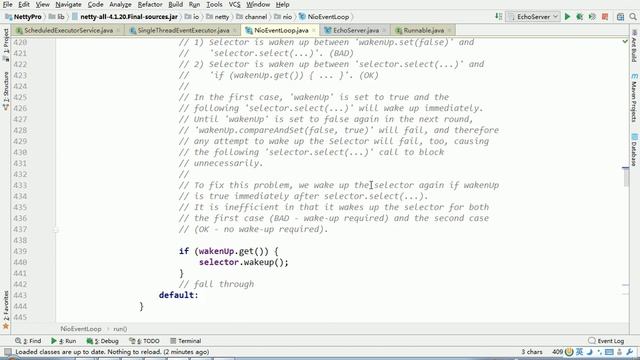This screenshot has height=360, width=640.
Task: Start debugging with the bug icon
Action: [x=579, y=17]
